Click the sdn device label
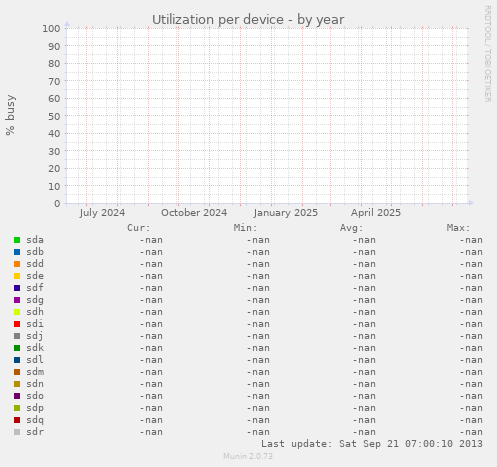This screenshot has height=467, width=497. click(x=35, y=384)
